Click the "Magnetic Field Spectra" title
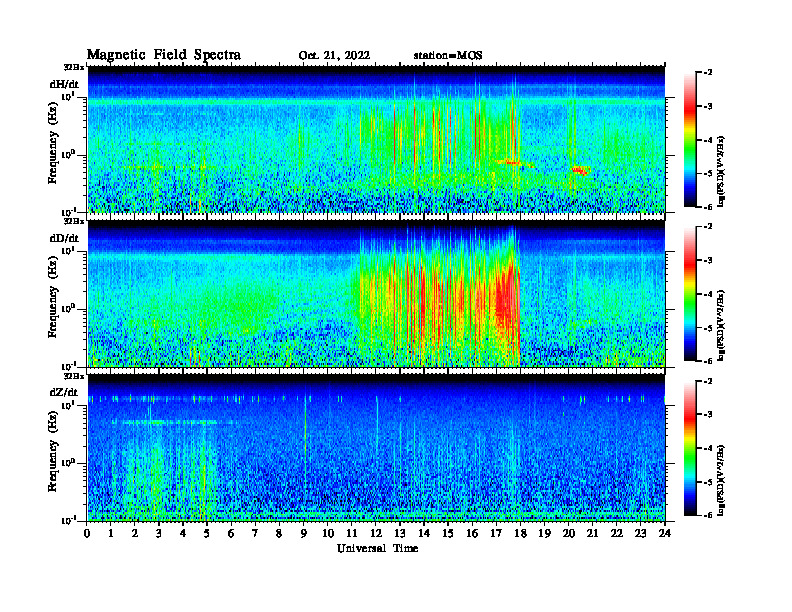Viewport: 792px width, 612px height. (164, 55)
